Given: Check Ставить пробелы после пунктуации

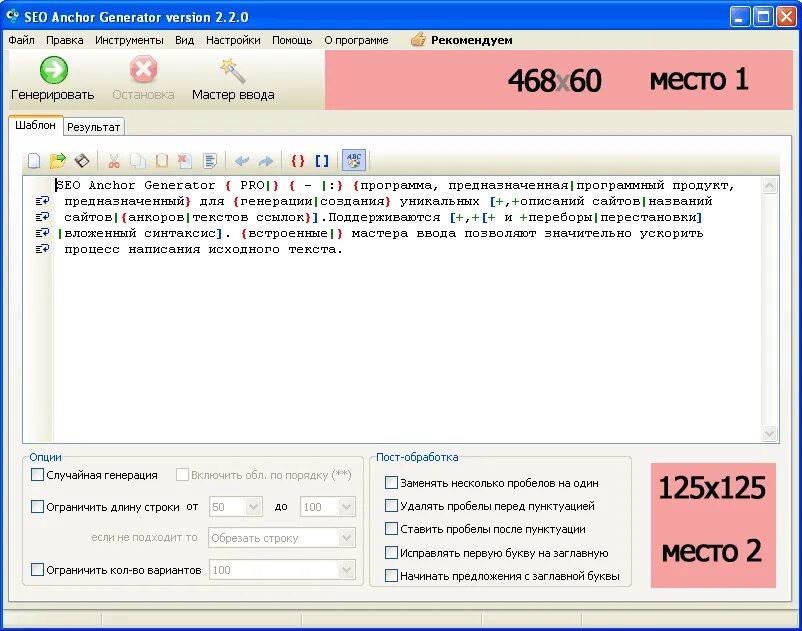Looking at the screenshot, I should pos(391,529).
